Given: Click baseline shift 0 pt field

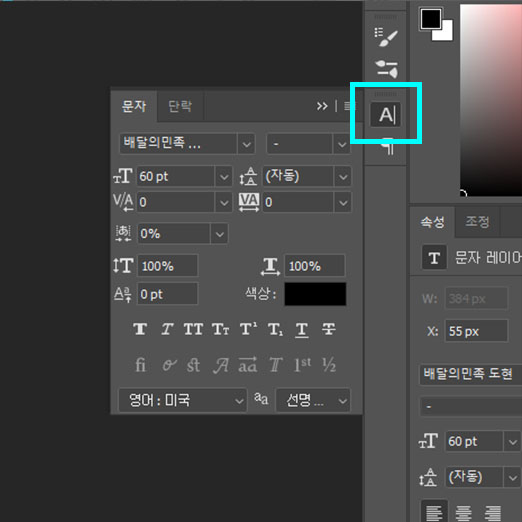Looking at the screenshot, I should click(168, 294).
